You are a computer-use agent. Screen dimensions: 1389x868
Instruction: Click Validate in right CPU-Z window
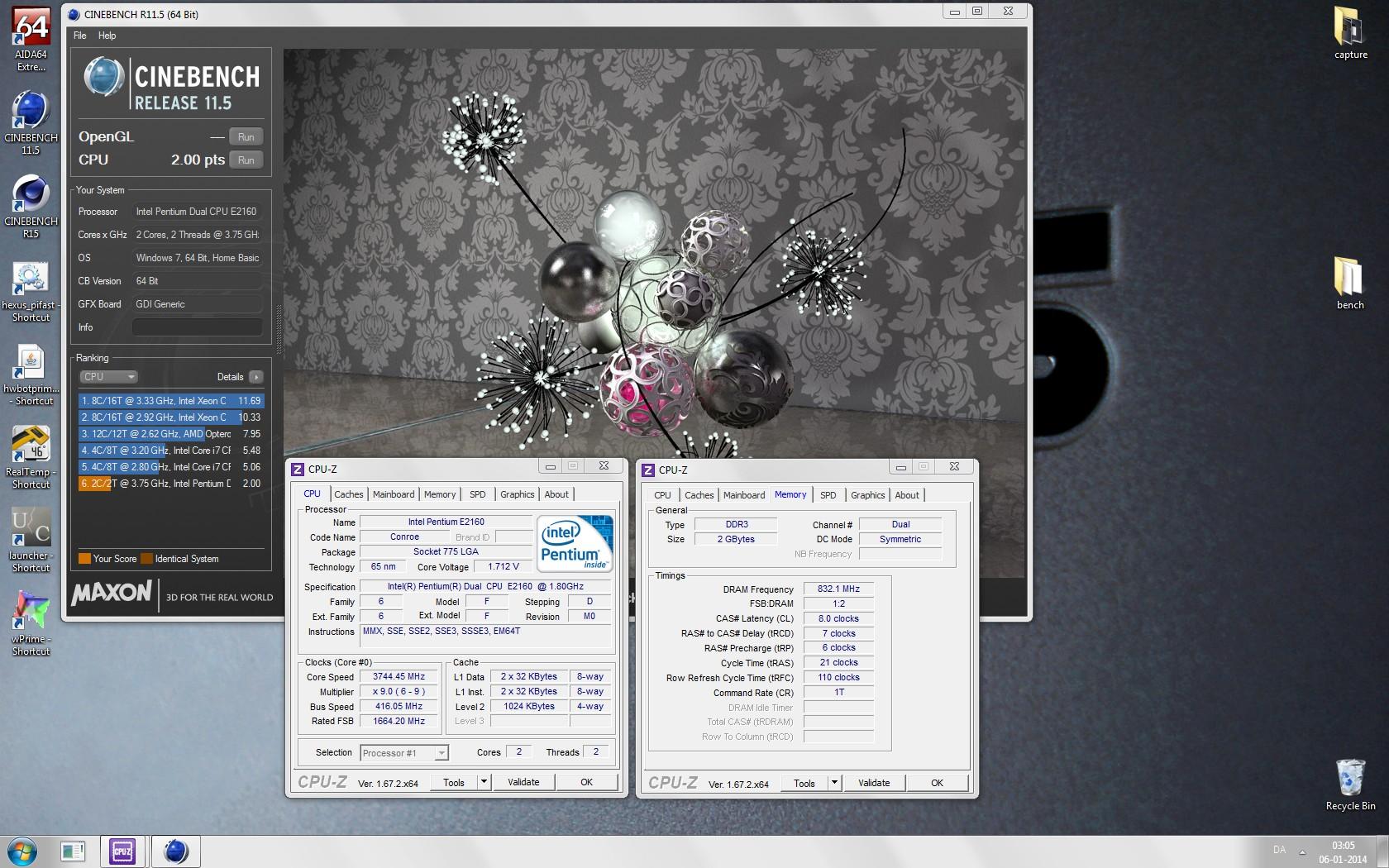[x=874, y=783]
